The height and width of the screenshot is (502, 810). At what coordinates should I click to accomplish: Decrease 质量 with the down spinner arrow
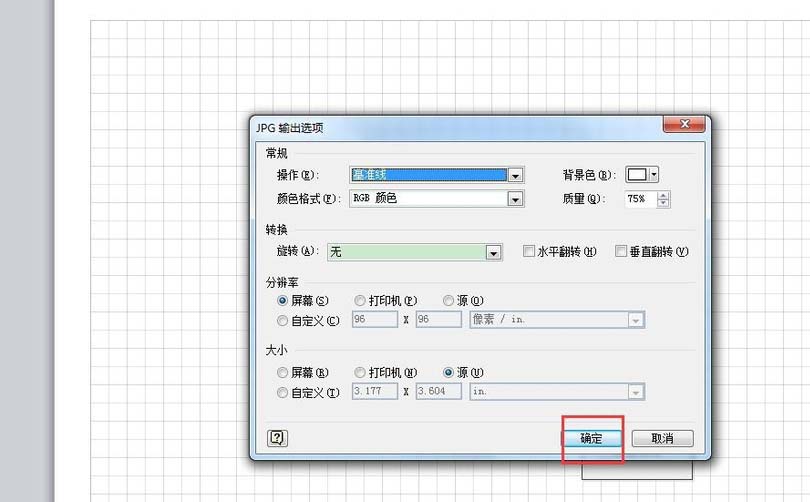click(663, 203)
